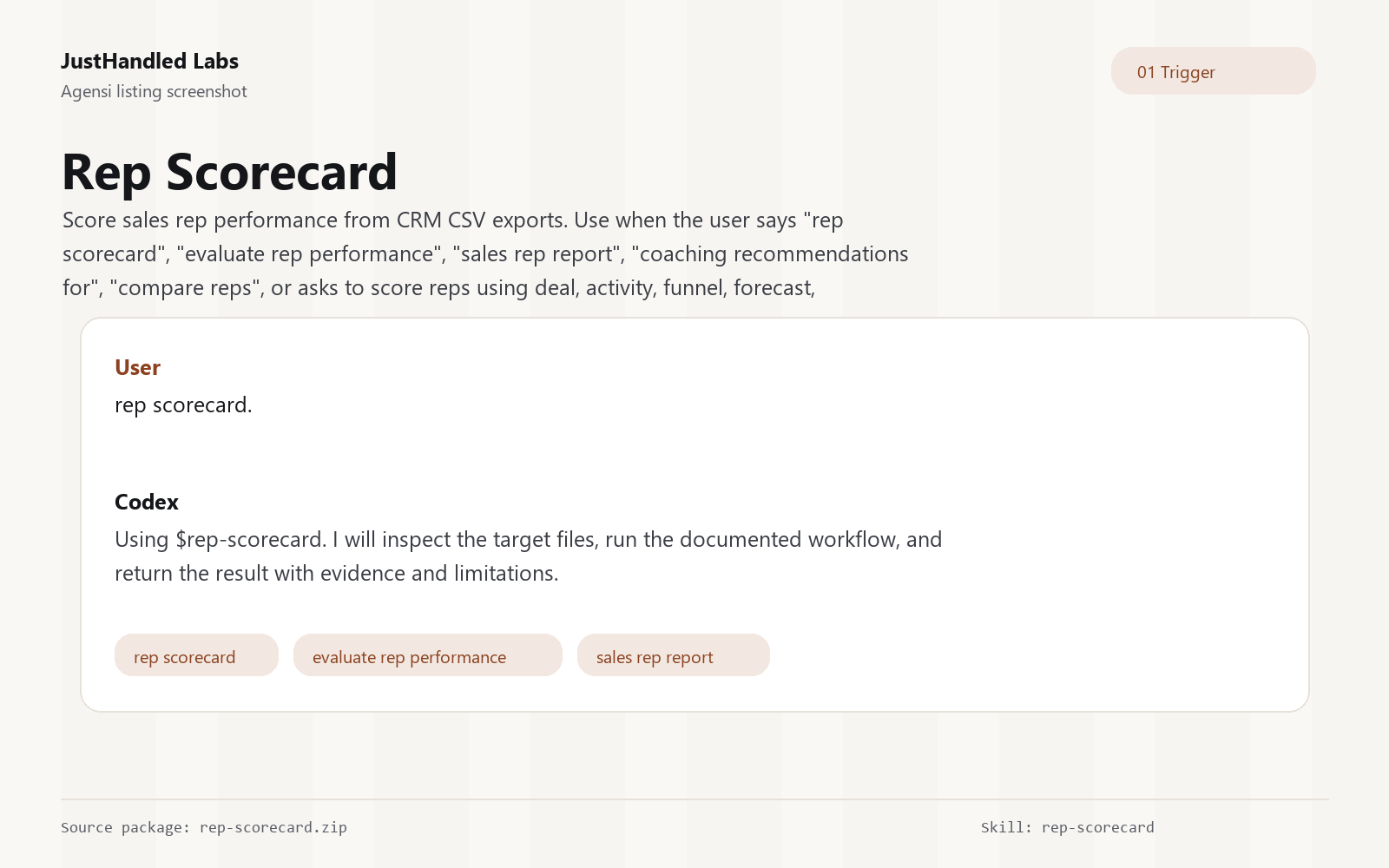Viewport: 1389px width, 868px height.
Task: Select the rep scorecard tag
Action: coord(196,655)
